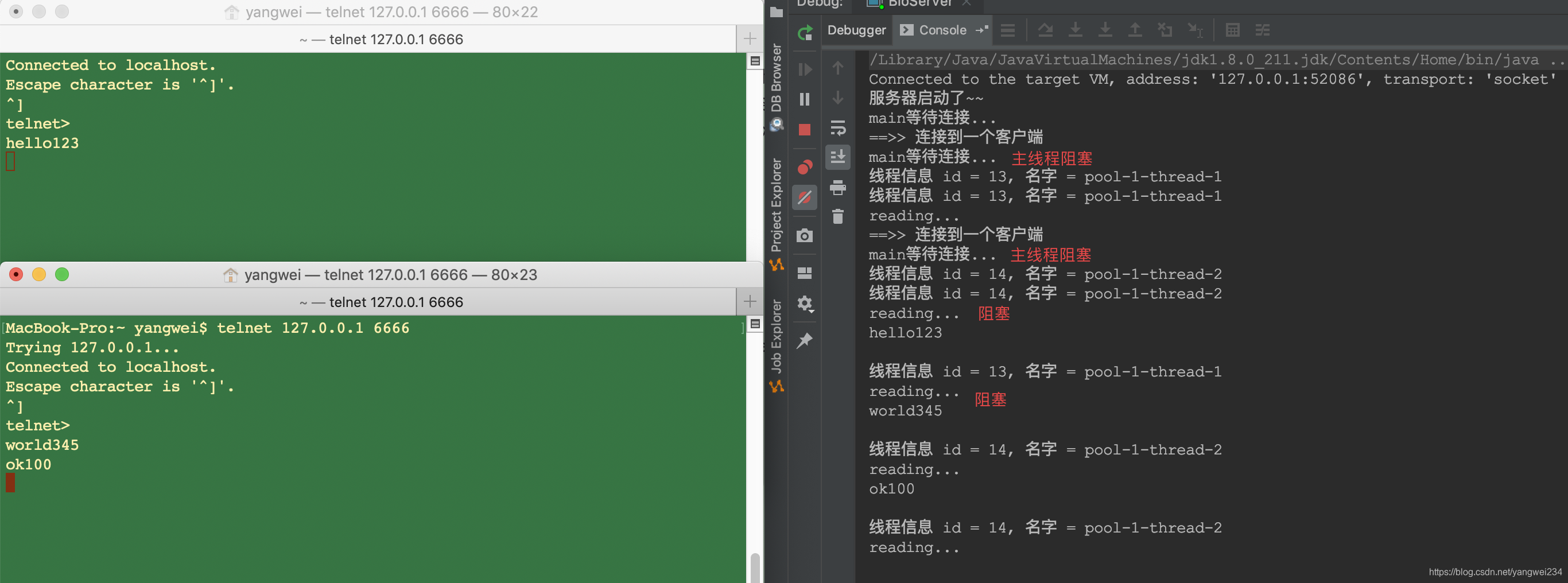1568x583 pixels.
Task: Click 'ok100' output in console
Action: [892, 489]
